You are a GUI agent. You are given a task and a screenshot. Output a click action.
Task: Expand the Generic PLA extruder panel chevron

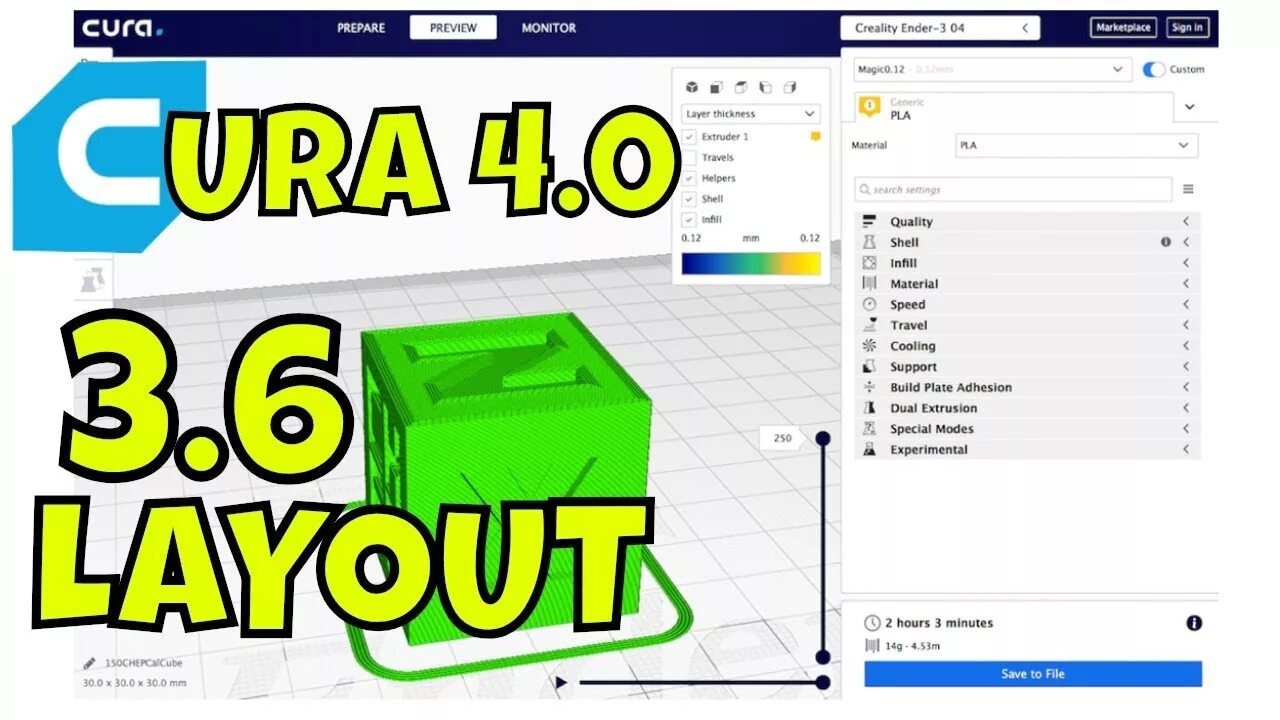1189,106
